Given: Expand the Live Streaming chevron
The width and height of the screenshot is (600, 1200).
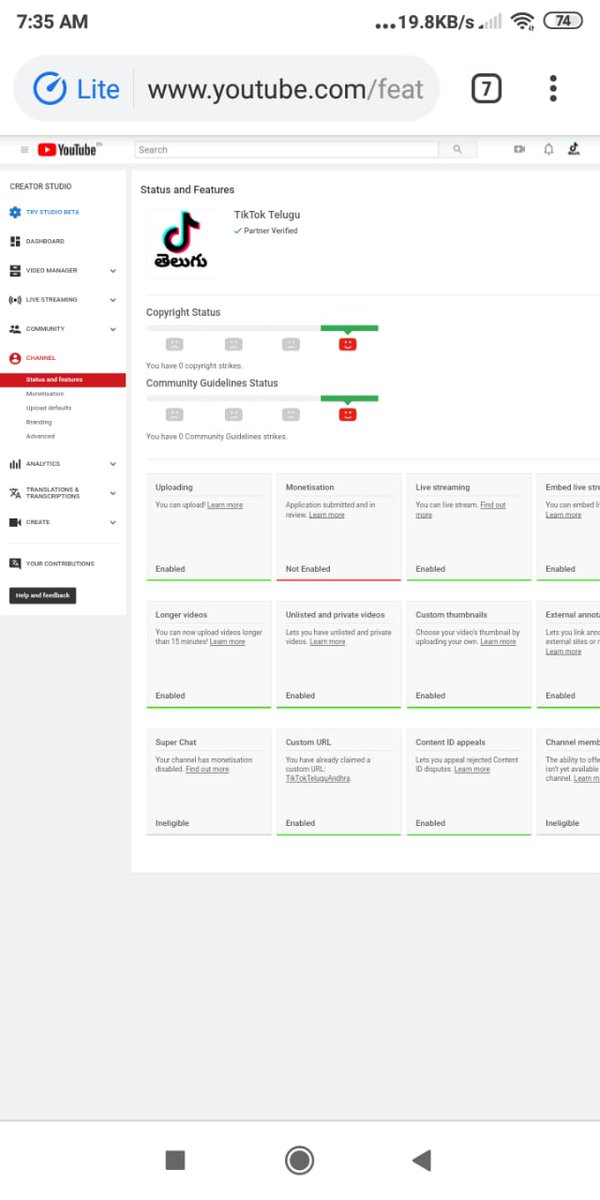Looking at the screenshot, I should pyautogui.click(x=113, y=299).
